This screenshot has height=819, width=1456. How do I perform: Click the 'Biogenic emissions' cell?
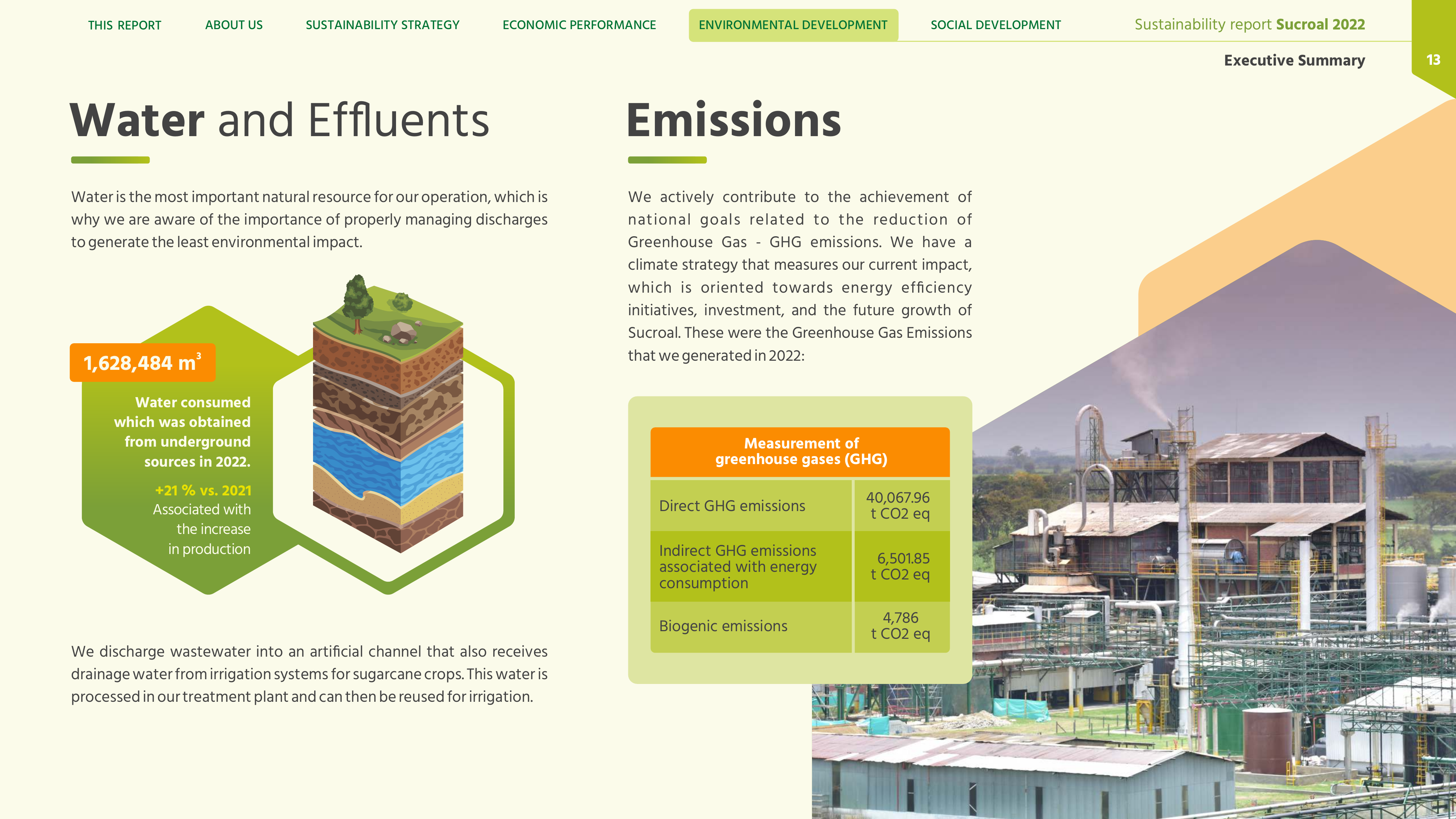click(x=751, y=626)
